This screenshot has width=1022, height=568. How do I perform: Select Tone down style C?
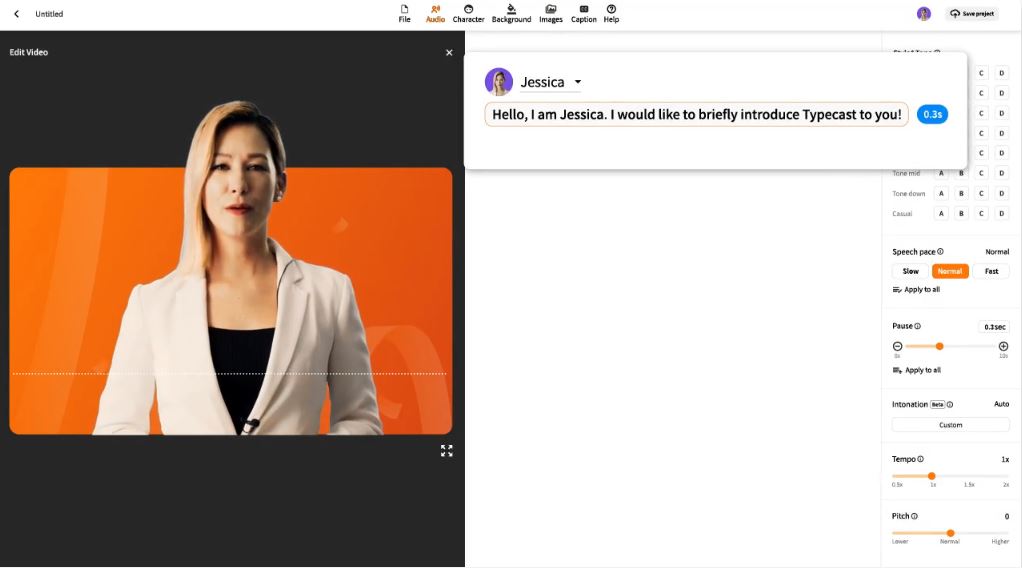982,194
